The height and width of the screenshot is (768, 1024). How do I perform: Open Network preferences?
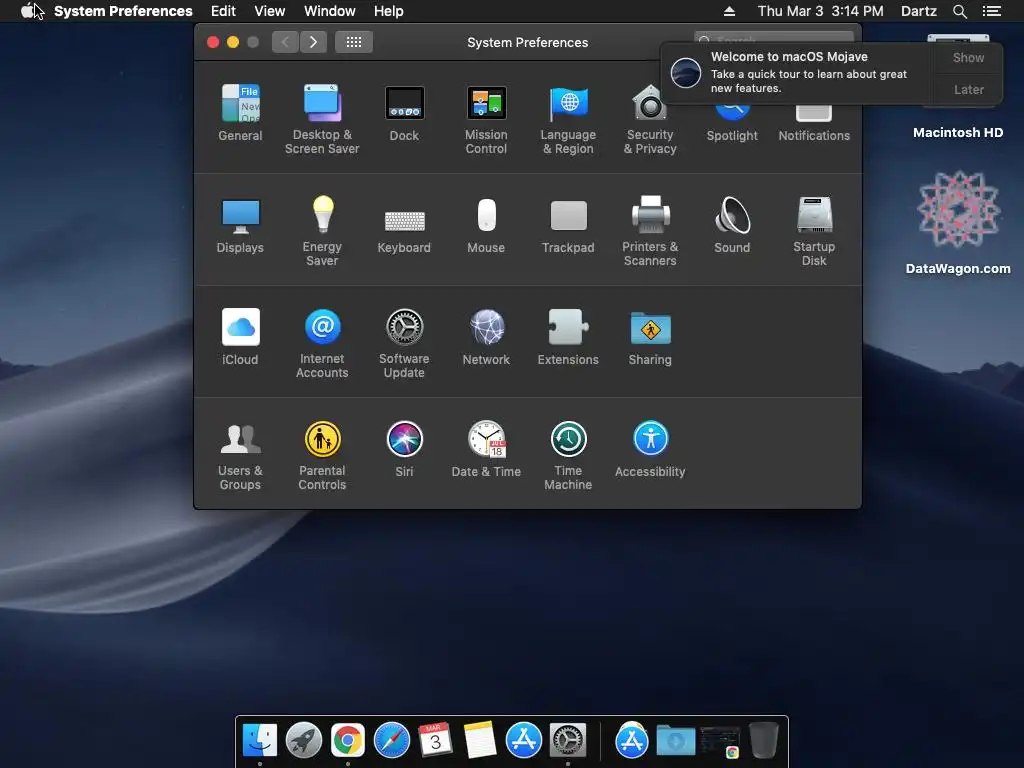click(x=486, y=337)
